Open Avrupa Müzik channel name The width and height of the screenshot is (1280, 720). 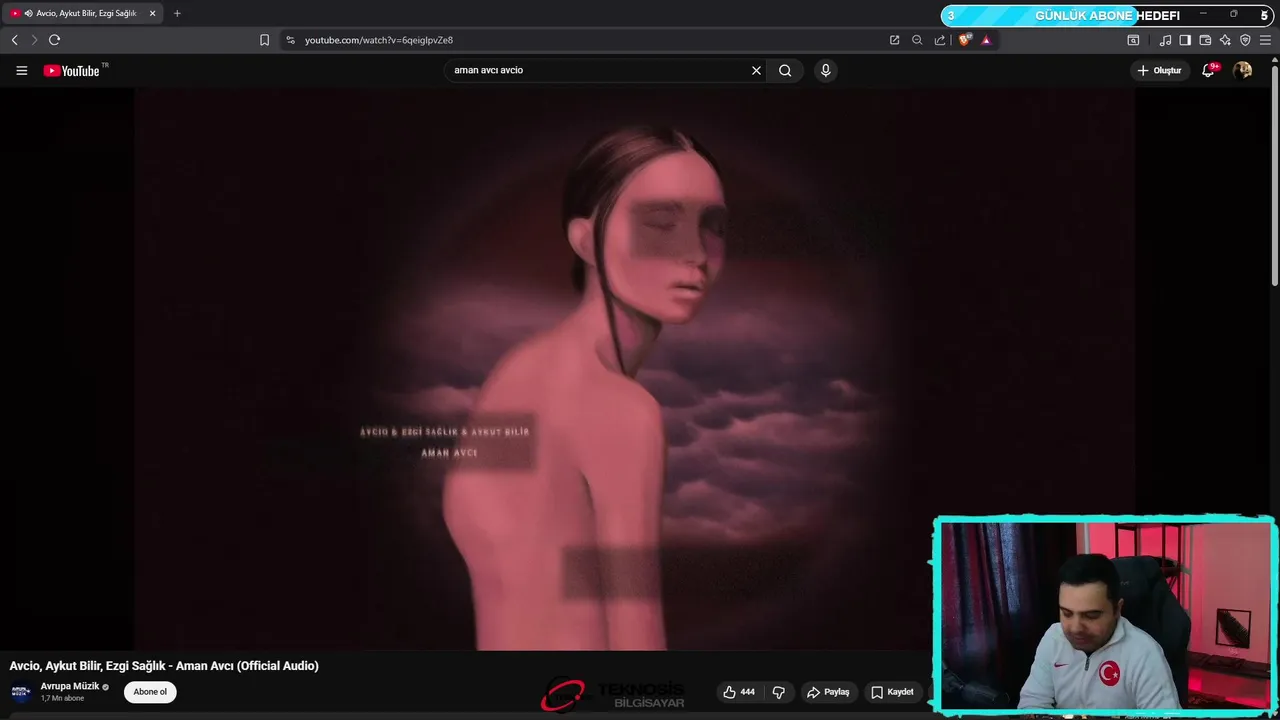[x=70, y=686]
